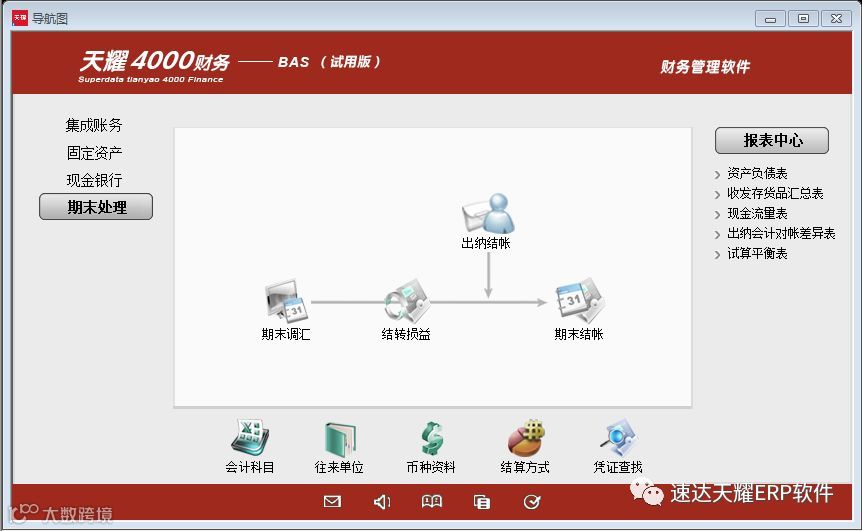This screenshot has height=531, width=862.
Task: Open 往来单位 folder icon
Action: [340, 439]
